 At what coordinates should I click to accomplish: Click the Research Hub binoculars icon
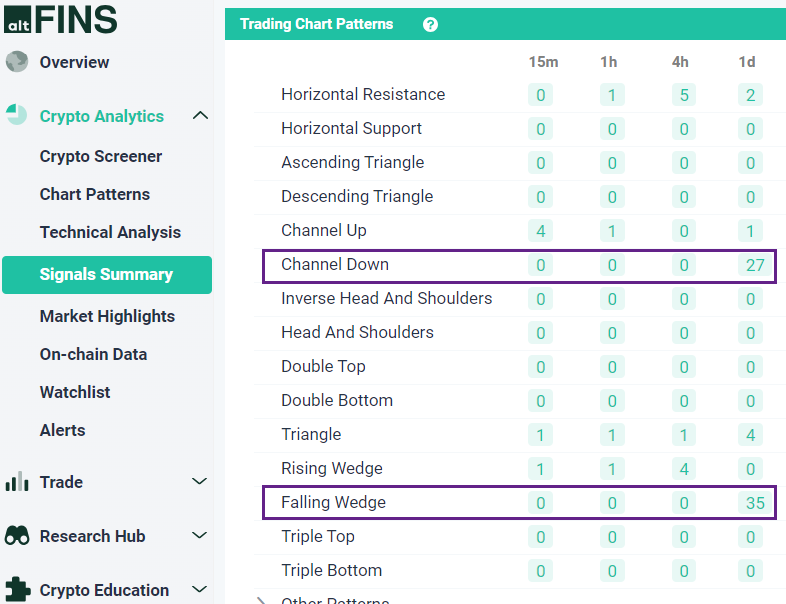coord(17,536)
